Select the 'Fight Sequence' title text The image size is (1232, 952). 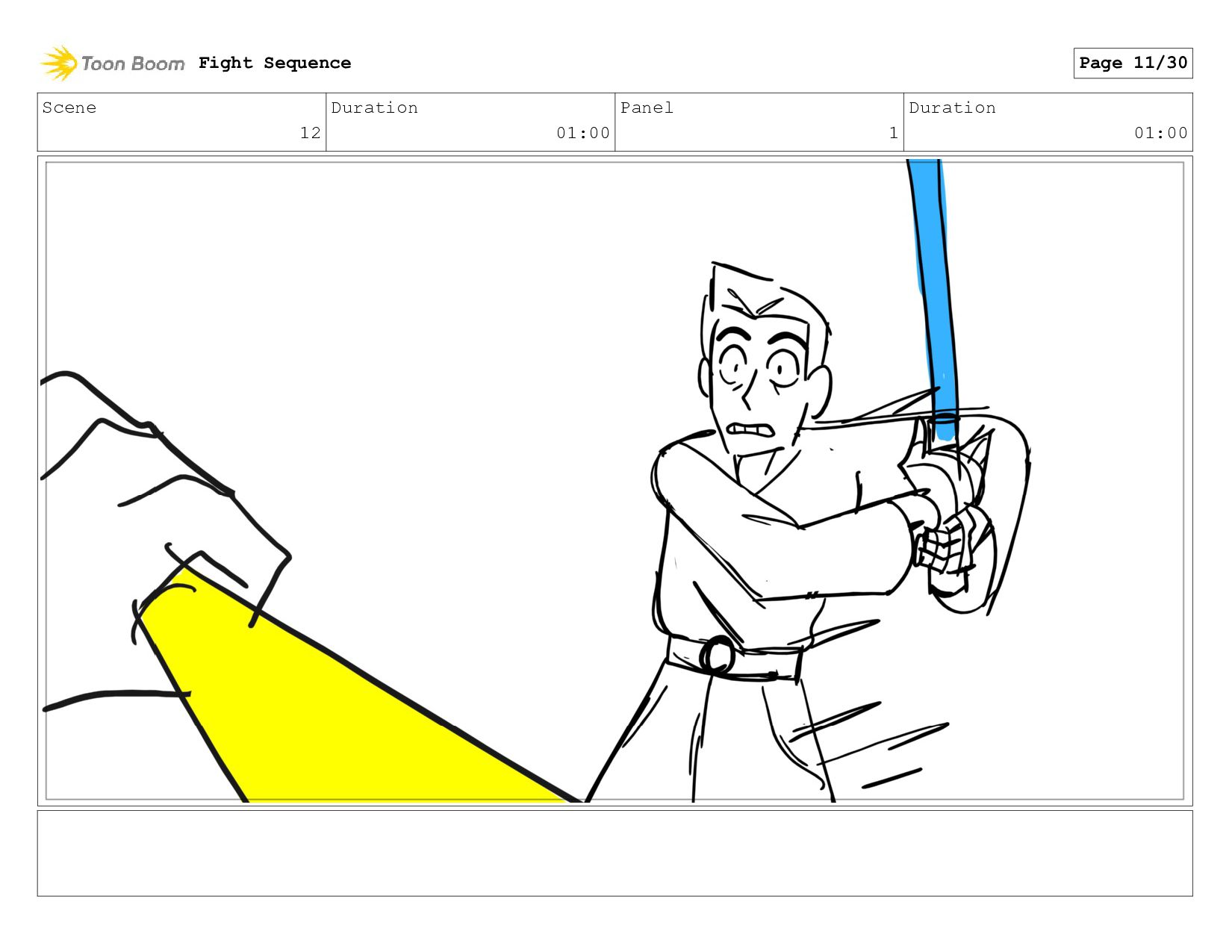275,63
